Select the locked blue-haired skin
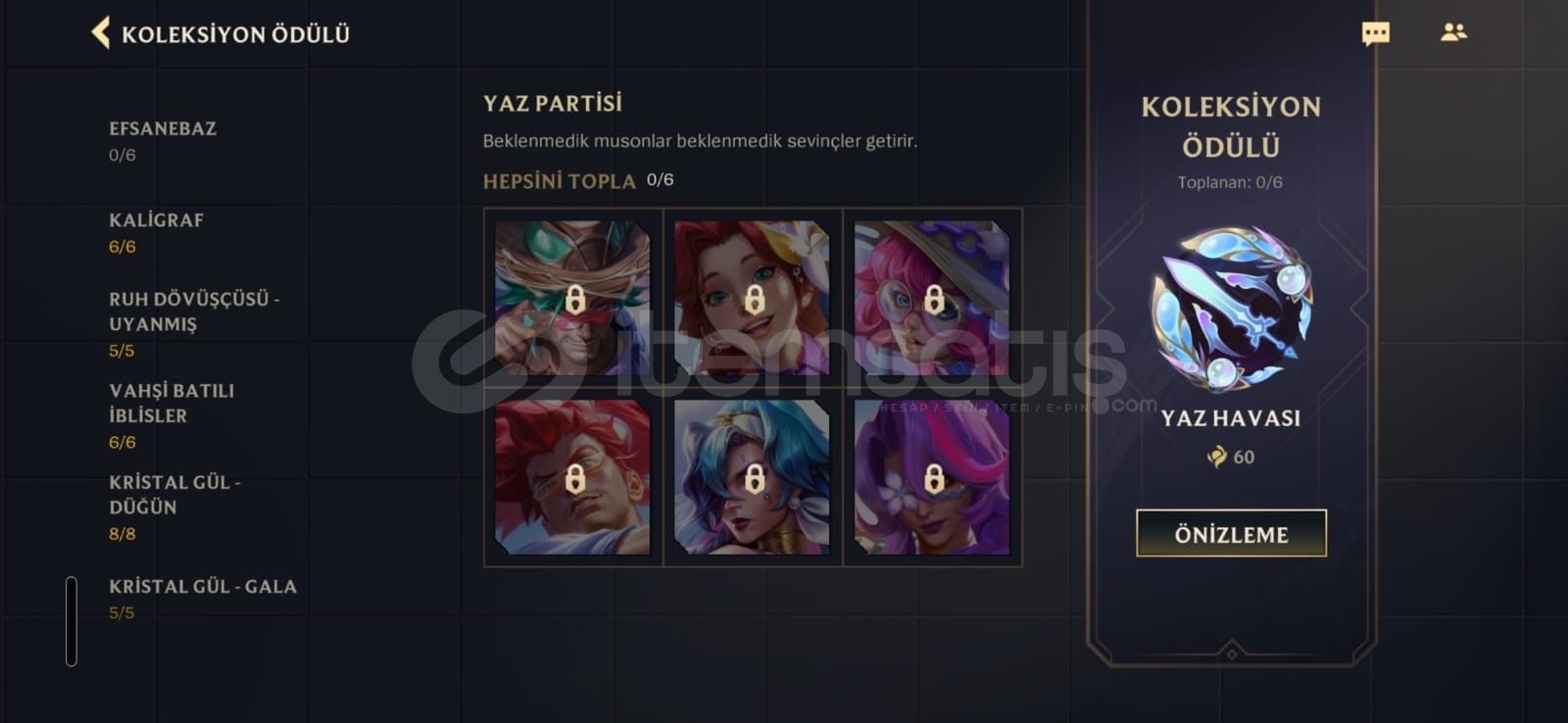The image size is (1568, 723). pyautogui.click(x=753, y=477)
